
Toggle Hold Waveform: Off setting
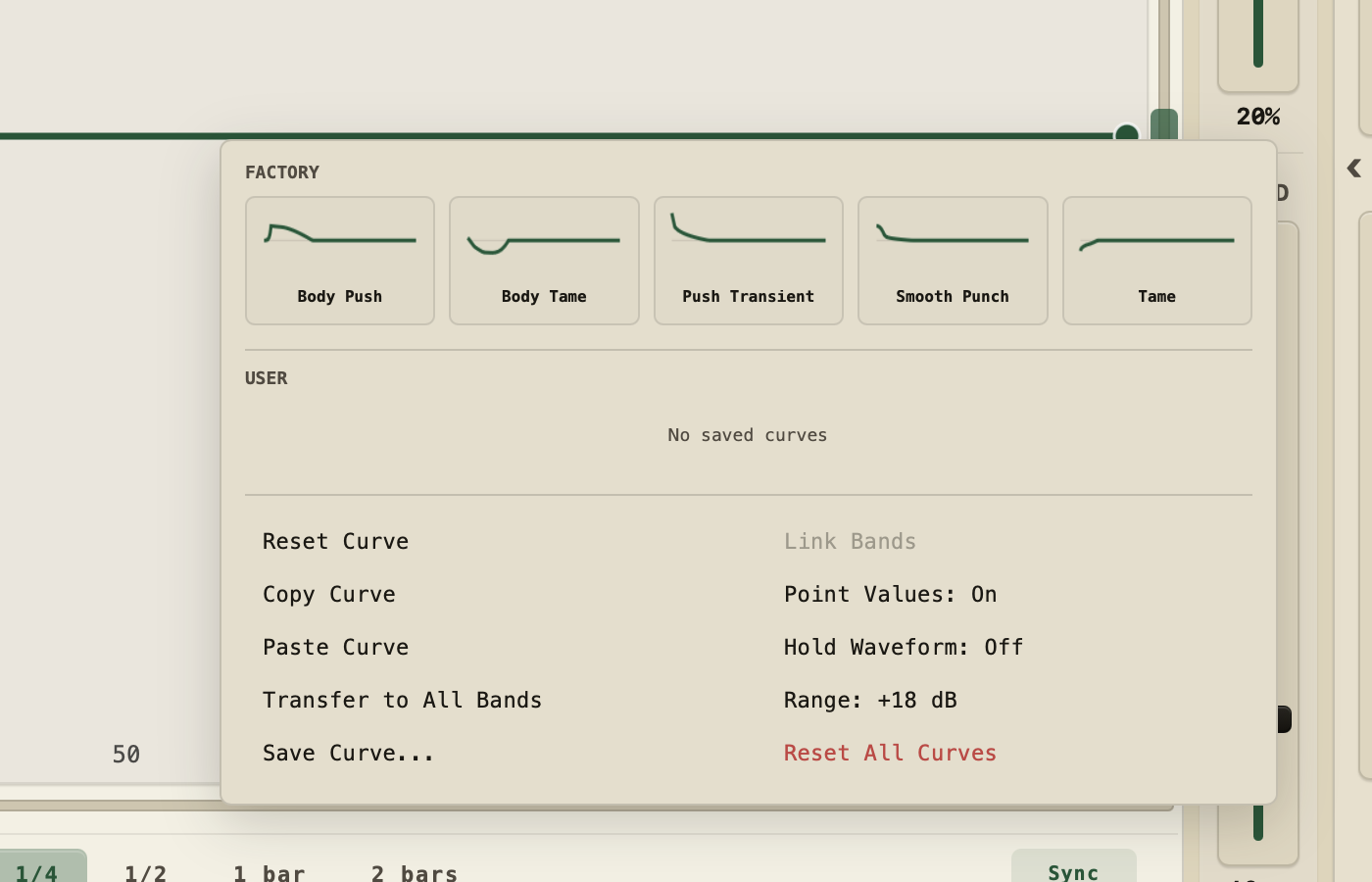coord(904,647)
